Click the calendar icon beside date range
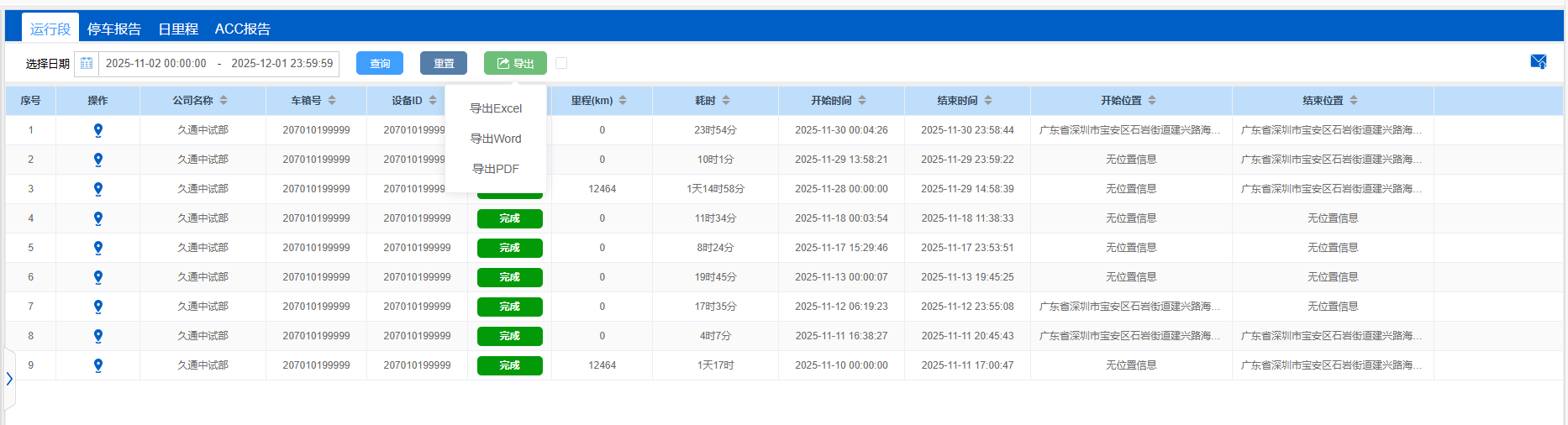This screenshot has height=425, width=1568. pos(87,64)
